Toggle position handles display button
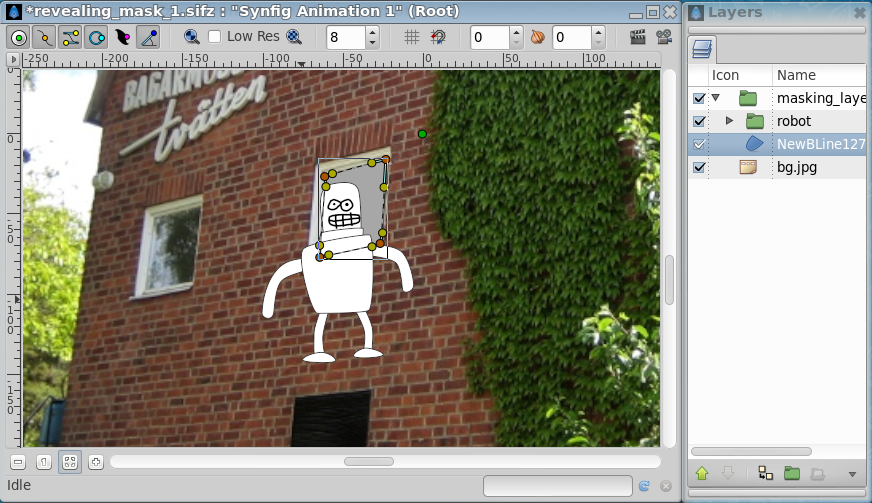 (x=19, y=38)
